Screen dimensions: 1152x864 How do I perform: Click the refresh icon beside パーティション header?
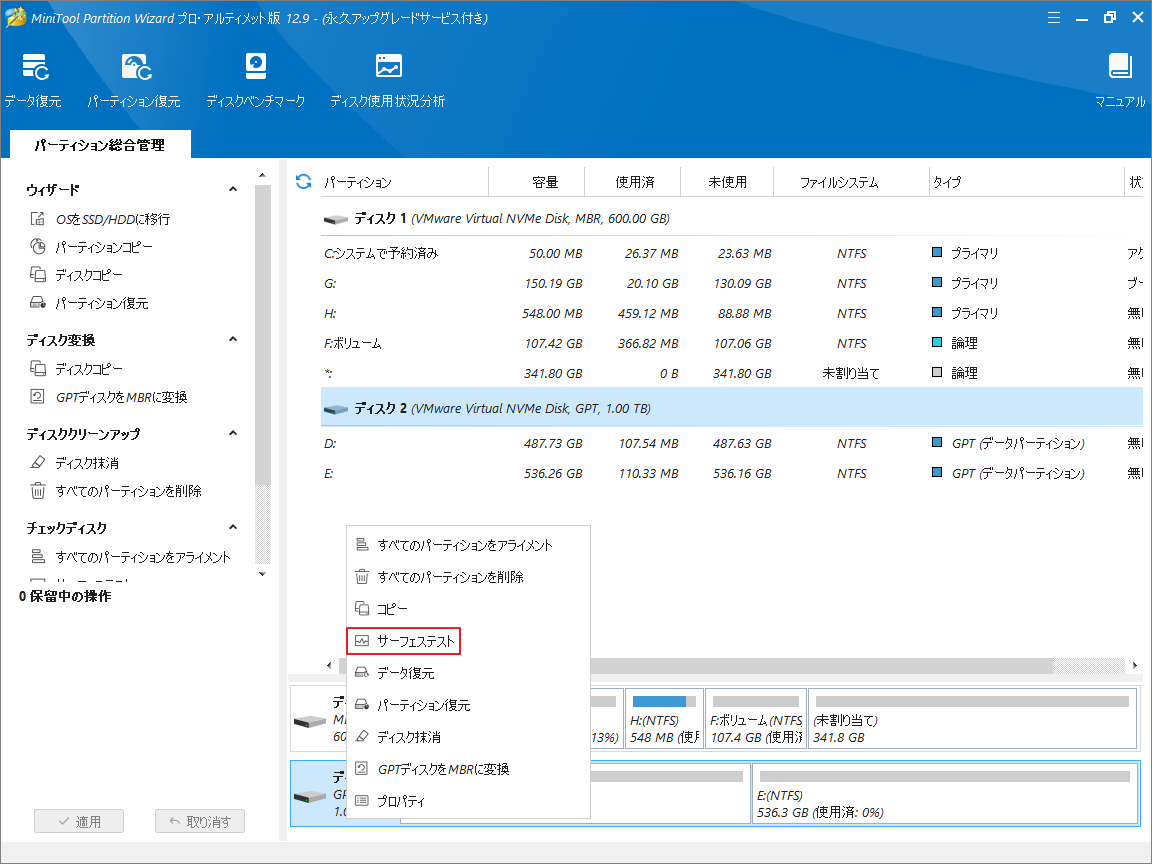tap(303, 181)
